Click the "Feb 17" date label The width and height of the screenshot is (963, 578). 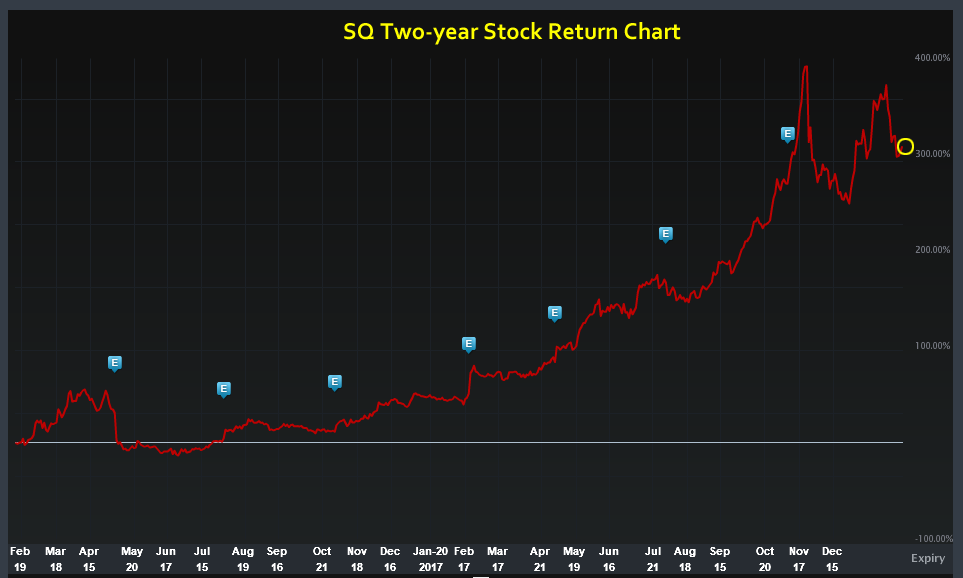[x=464, y=559]
